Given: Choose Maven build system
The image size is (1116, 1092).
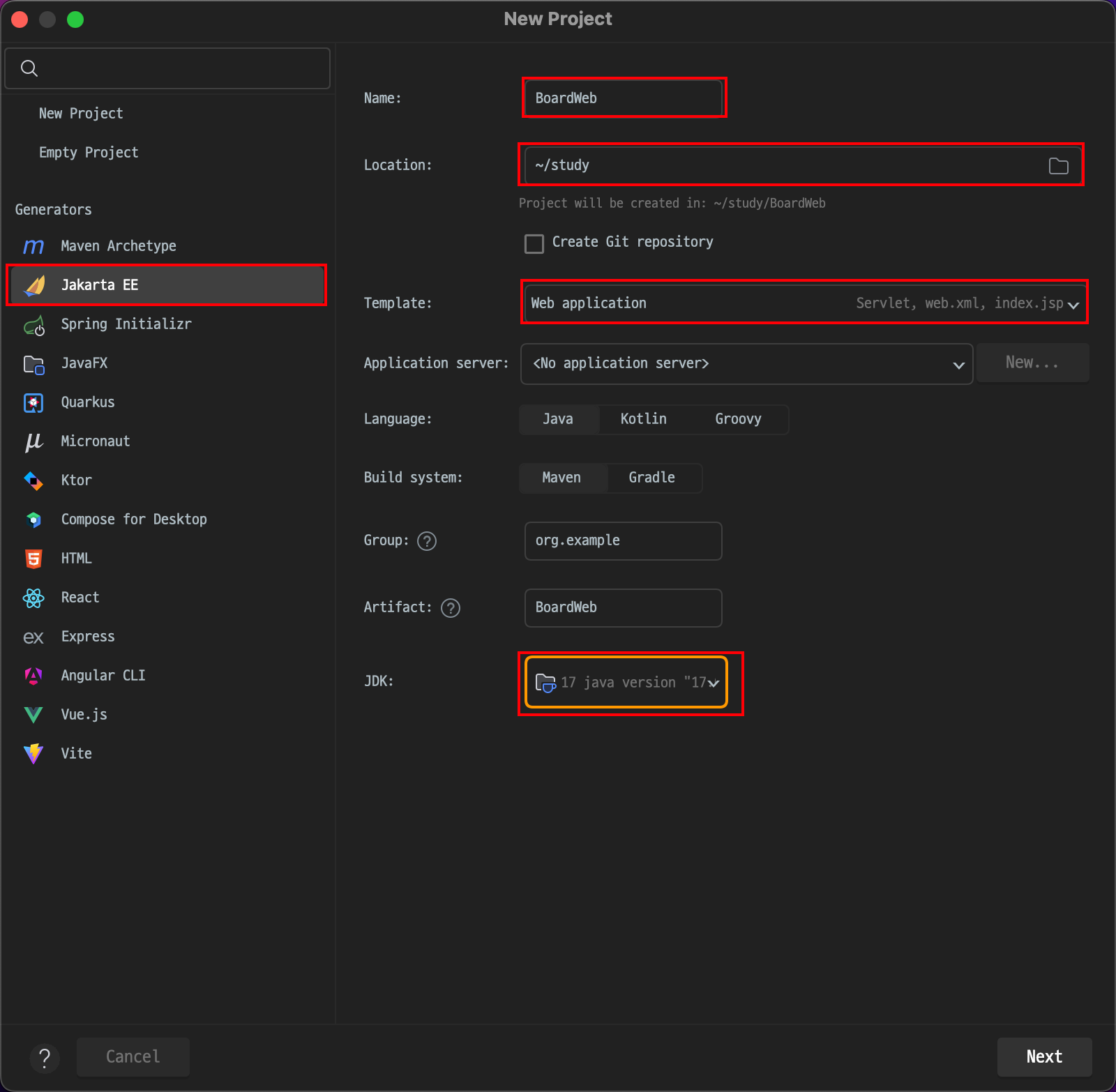Looking at the screenshot, I should click(x=561, y=478).
